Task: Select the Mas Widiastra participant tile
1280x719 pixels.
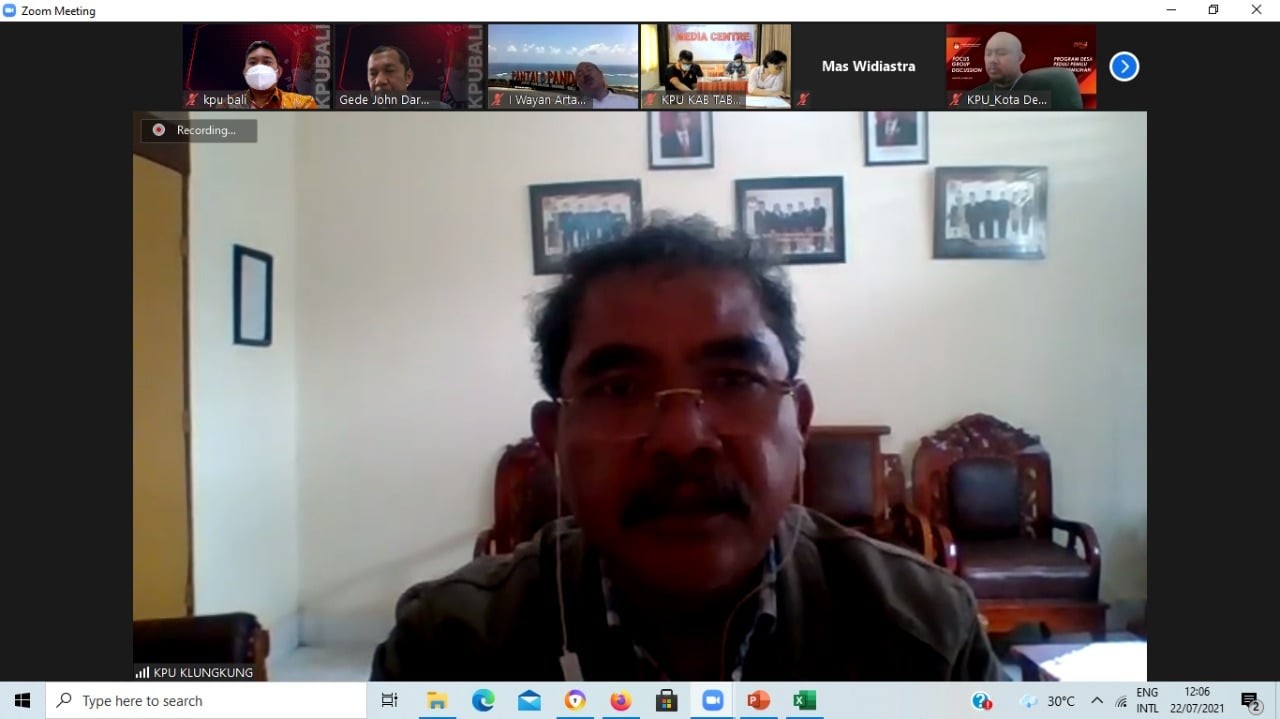Action: pyautogui.click(x=868, y=66)
